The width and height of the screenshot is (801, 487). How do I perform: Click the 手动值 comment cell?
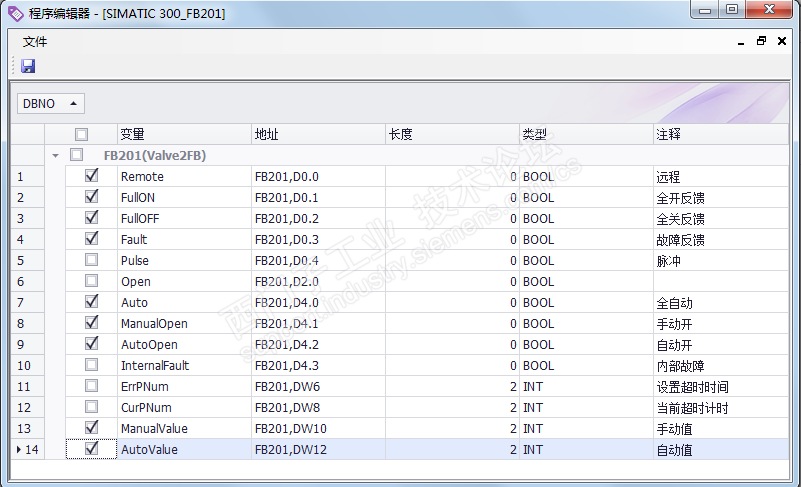[x=721, y=428]
